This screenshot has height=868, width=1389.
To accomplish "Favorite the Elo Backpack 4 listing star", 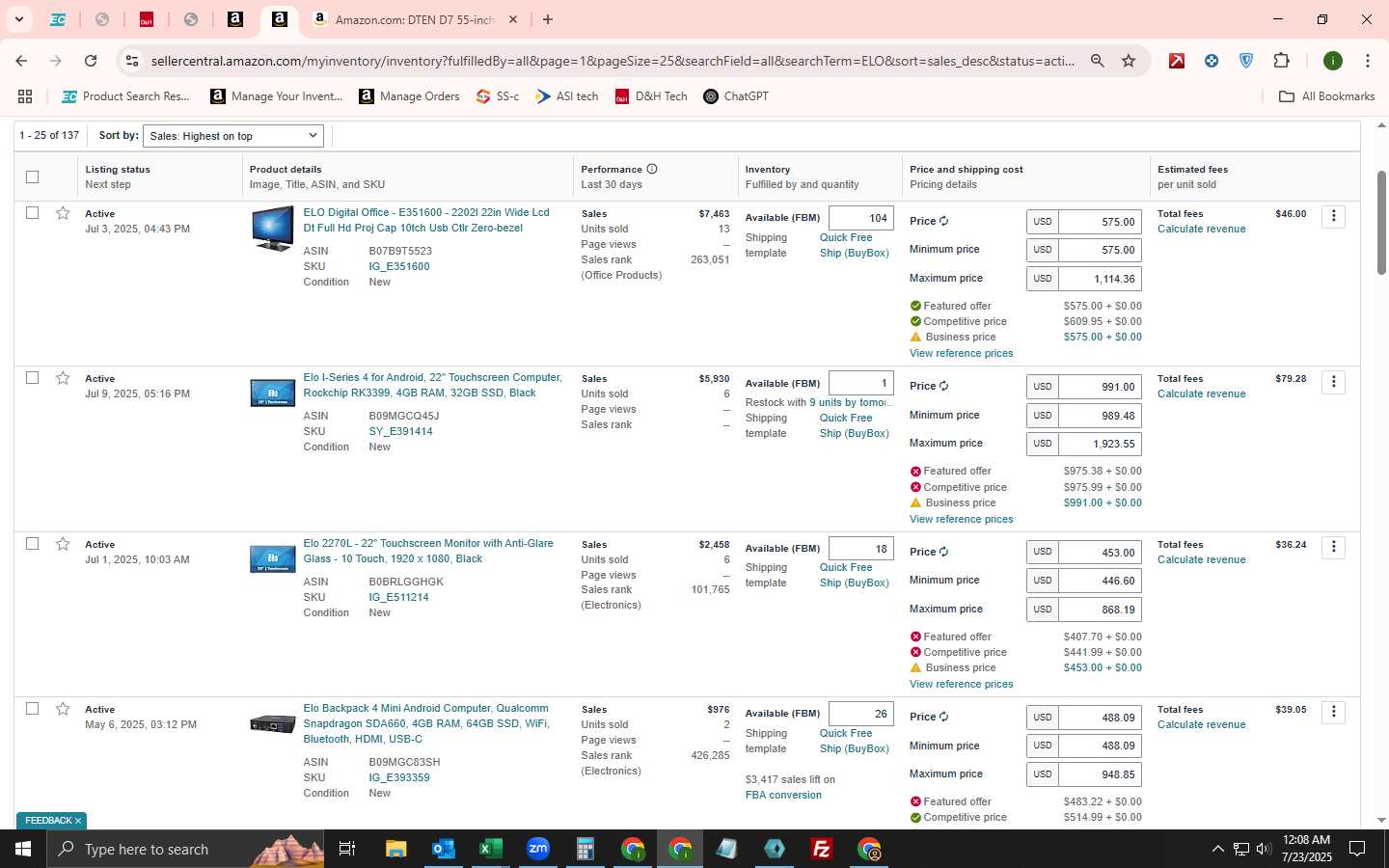I will pyautogui.click(x=63, y=709).
